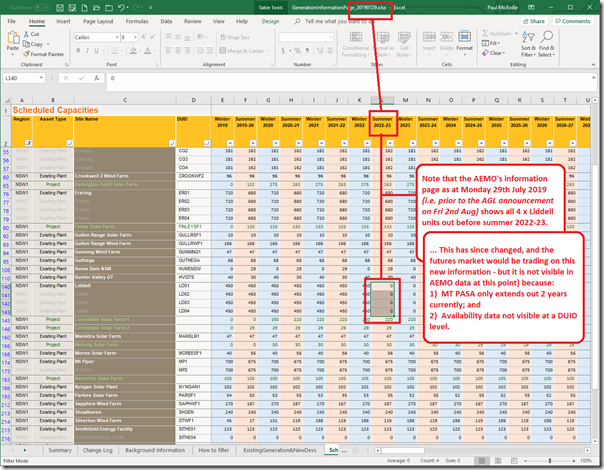The width and height of the screenshot is (604, 470).
Task: Click the Clear eraser icon
Action: (485, 53)
